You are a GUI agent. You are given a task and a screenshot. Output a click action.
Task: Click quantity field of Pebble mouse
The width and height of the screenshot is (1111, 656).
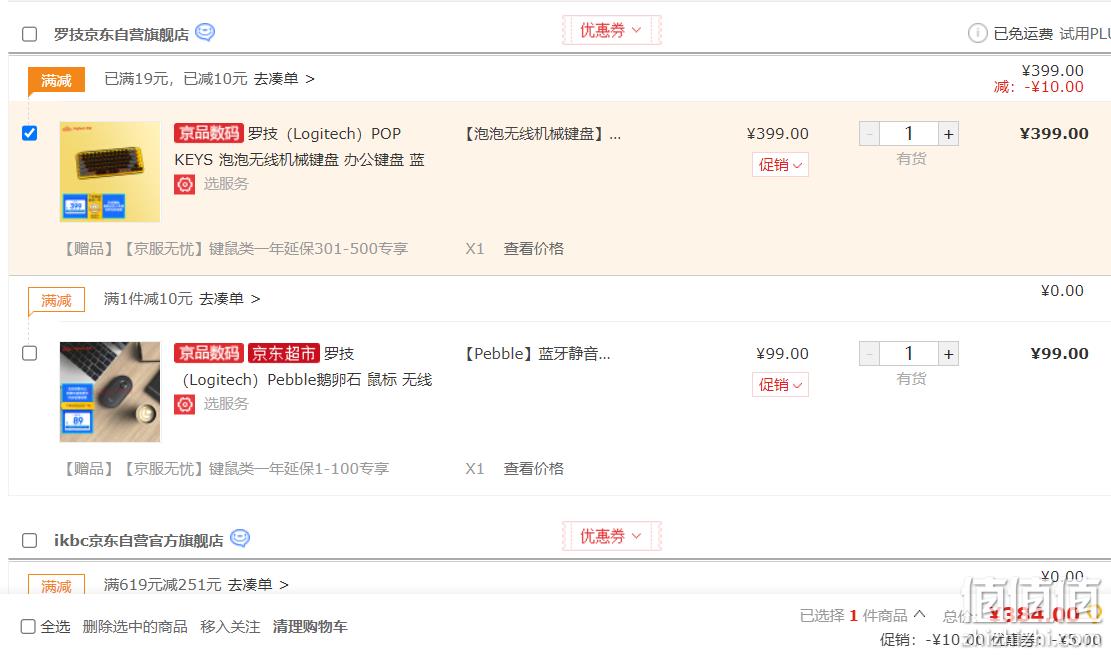coord(909,354)
